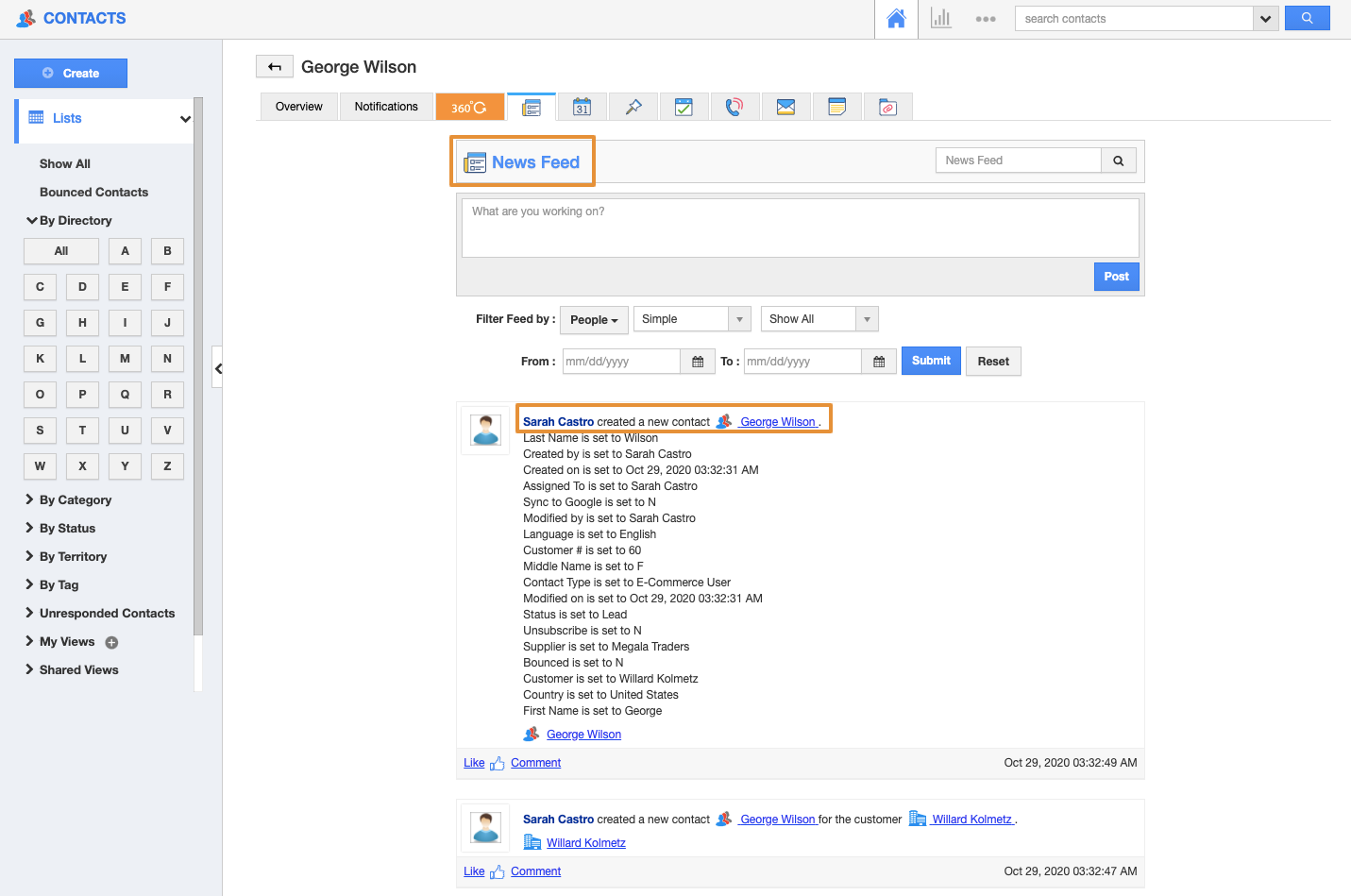This screenshot has width=1351, height=896.
Task: Open the tasks checkmark tab icon
Action: click(684, 108)
